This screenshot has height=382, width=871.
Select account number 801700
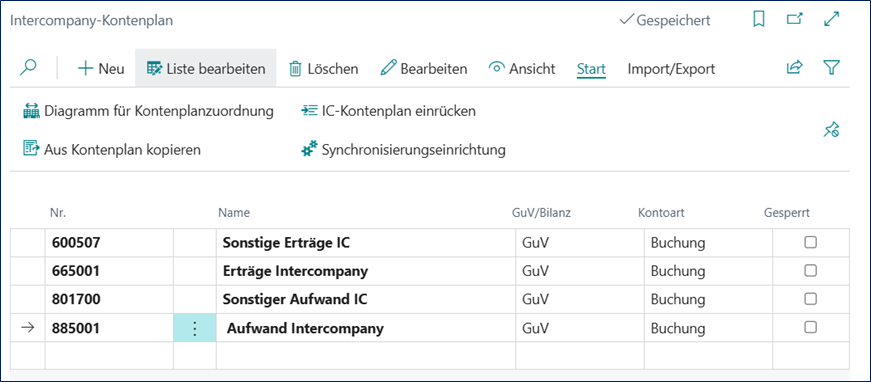click(109, 299)
